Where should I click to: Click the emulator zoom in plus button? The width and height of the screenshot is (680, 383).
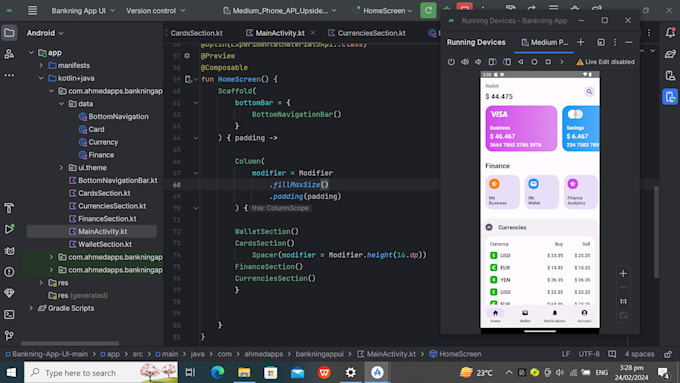623,273
